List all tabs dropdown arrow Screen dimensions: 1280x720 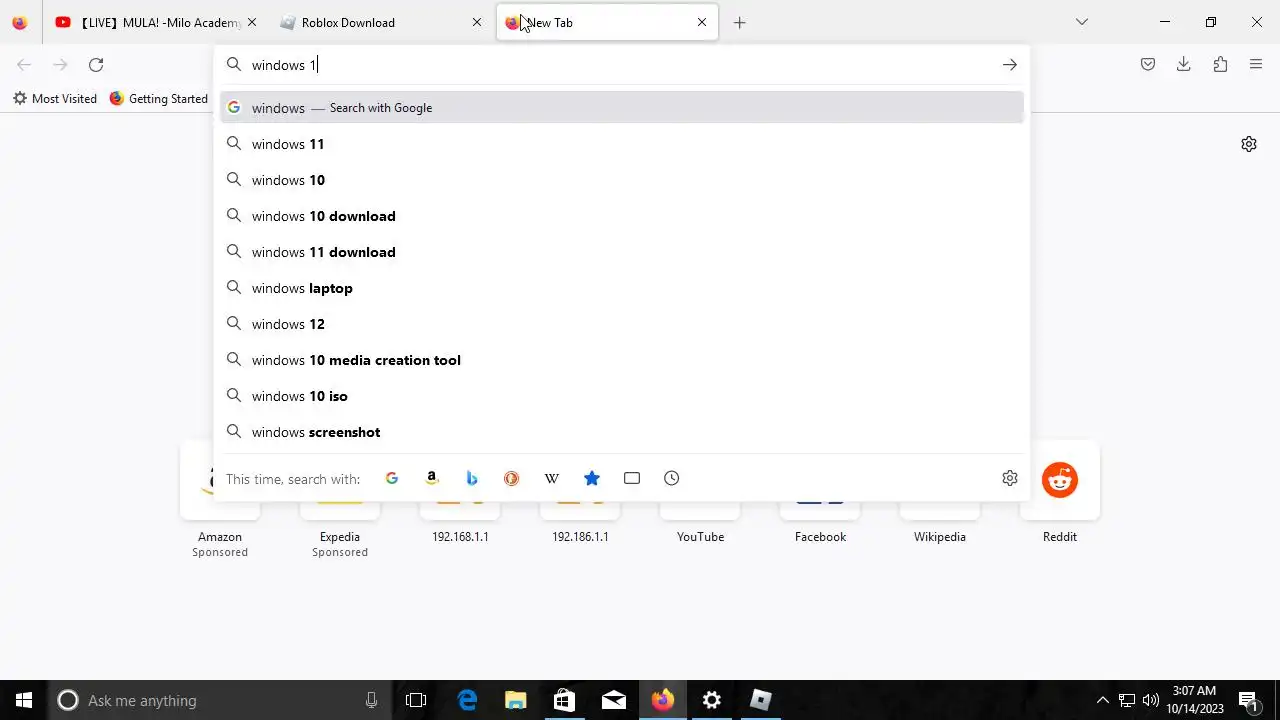coord(1082,22)
